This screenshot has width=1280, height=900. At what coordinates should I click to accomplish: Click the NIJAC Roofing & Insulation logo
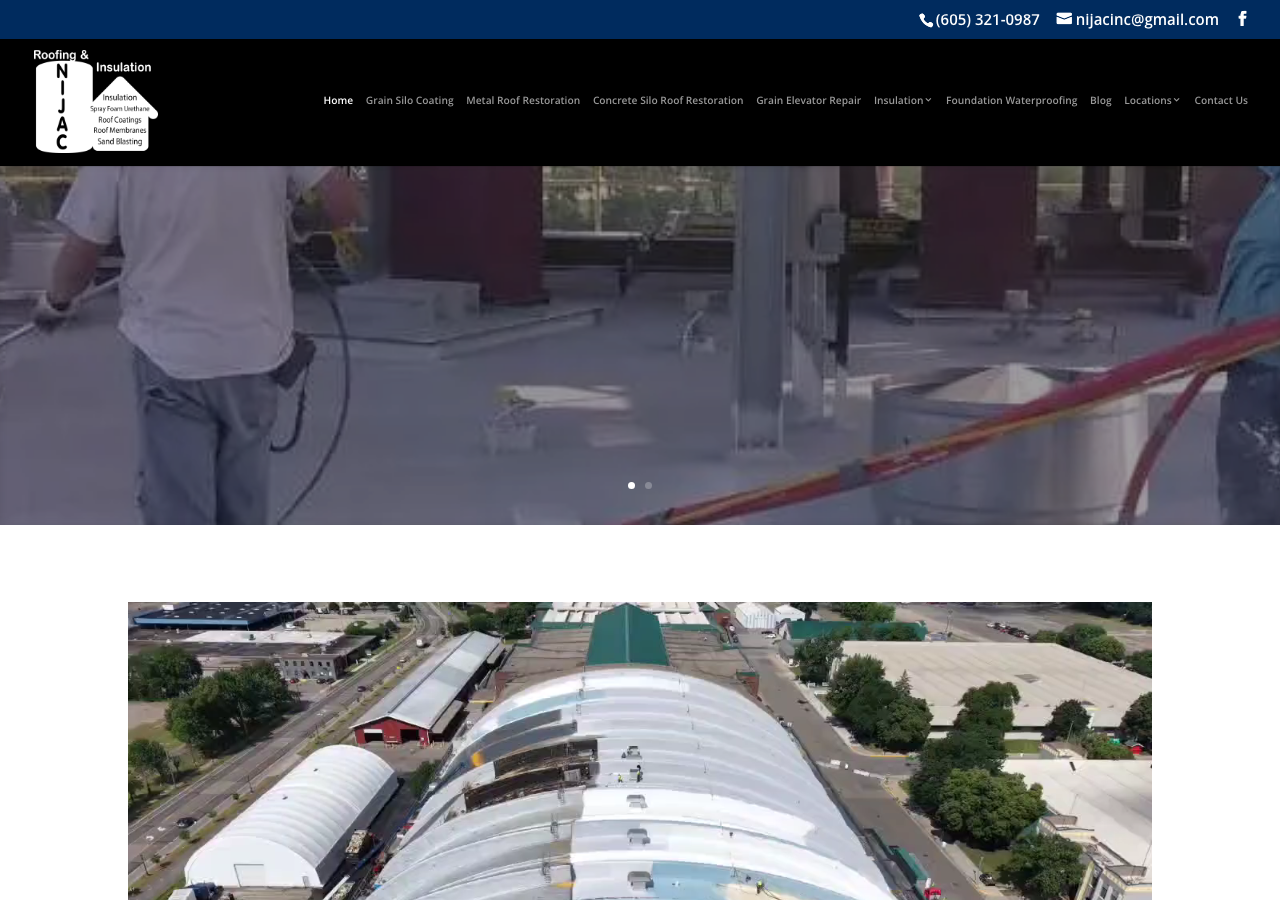tap(96, 101)
